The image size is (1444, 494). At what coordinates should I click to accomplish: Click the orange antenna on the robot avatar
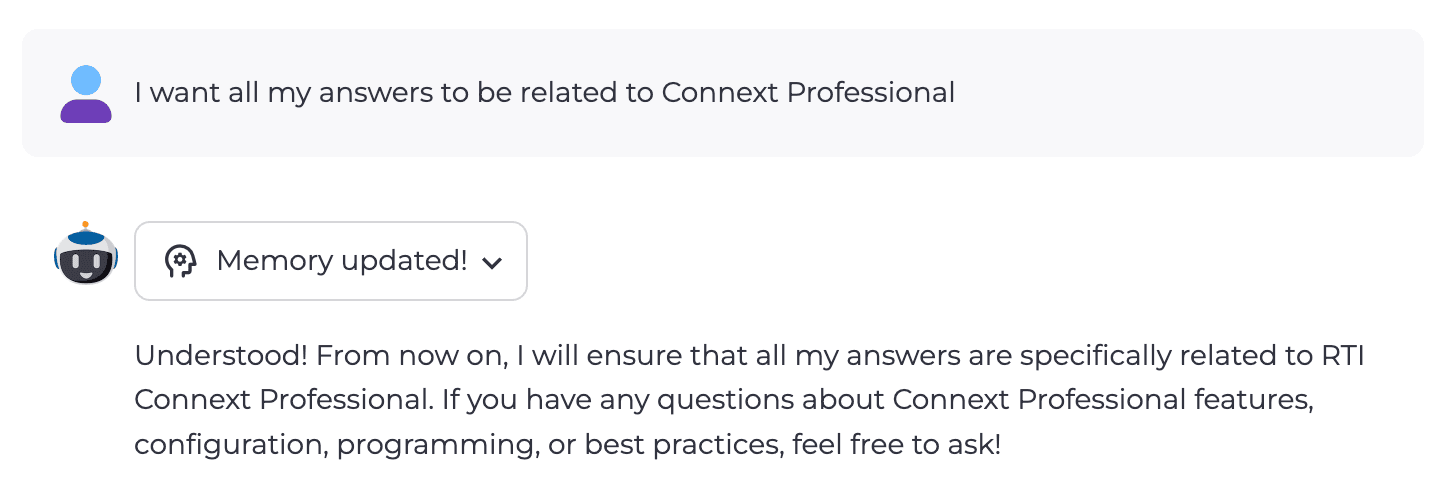coord(86,225)
